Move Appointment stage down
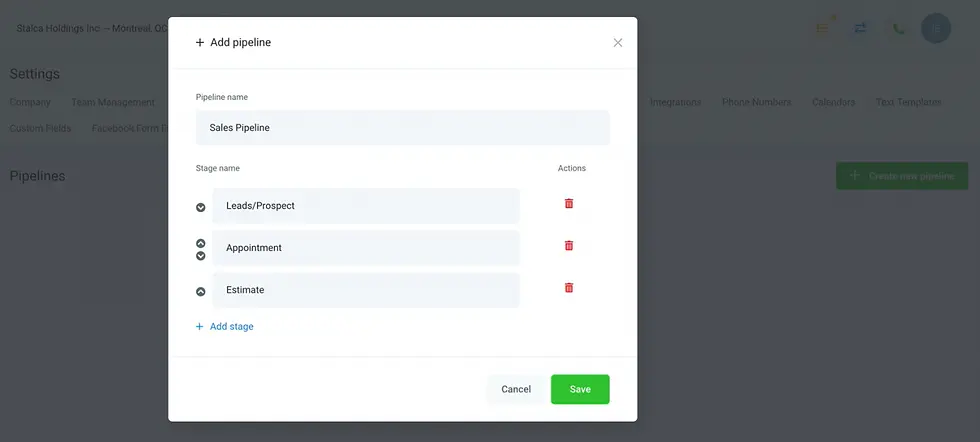 (x=201, y=256)
